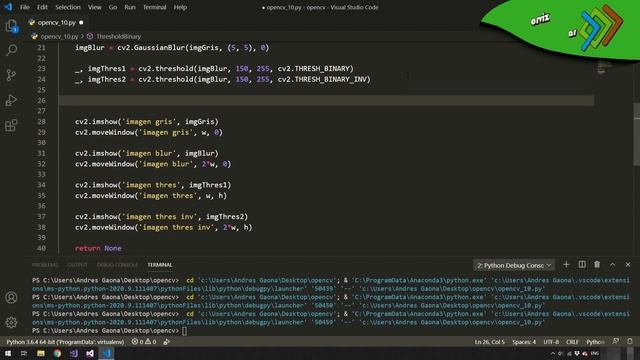Click the 'Ln 26, Col 5' status entry
640x360 pixels.
click(x=489, y=342)
